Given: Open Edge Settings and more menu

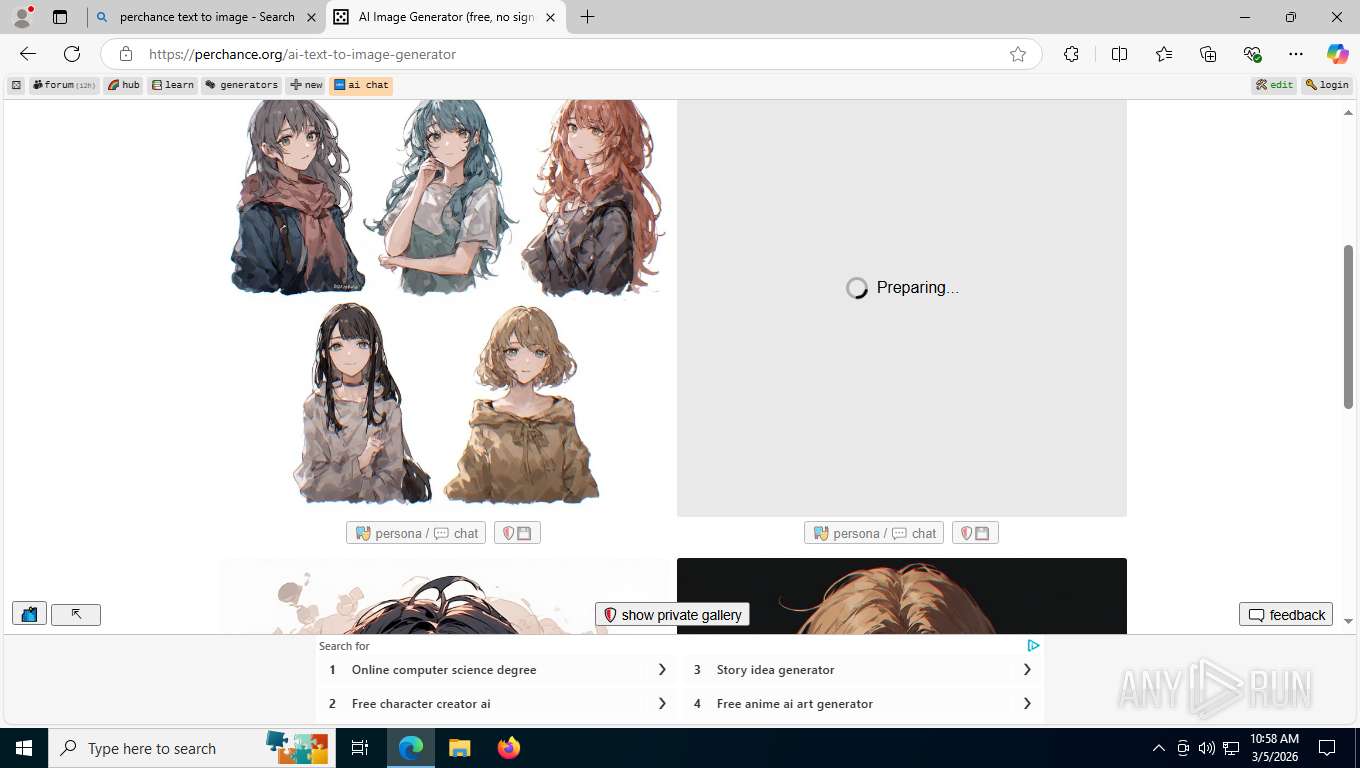Looking at the screenshot, I should [x=1296, y=54].
